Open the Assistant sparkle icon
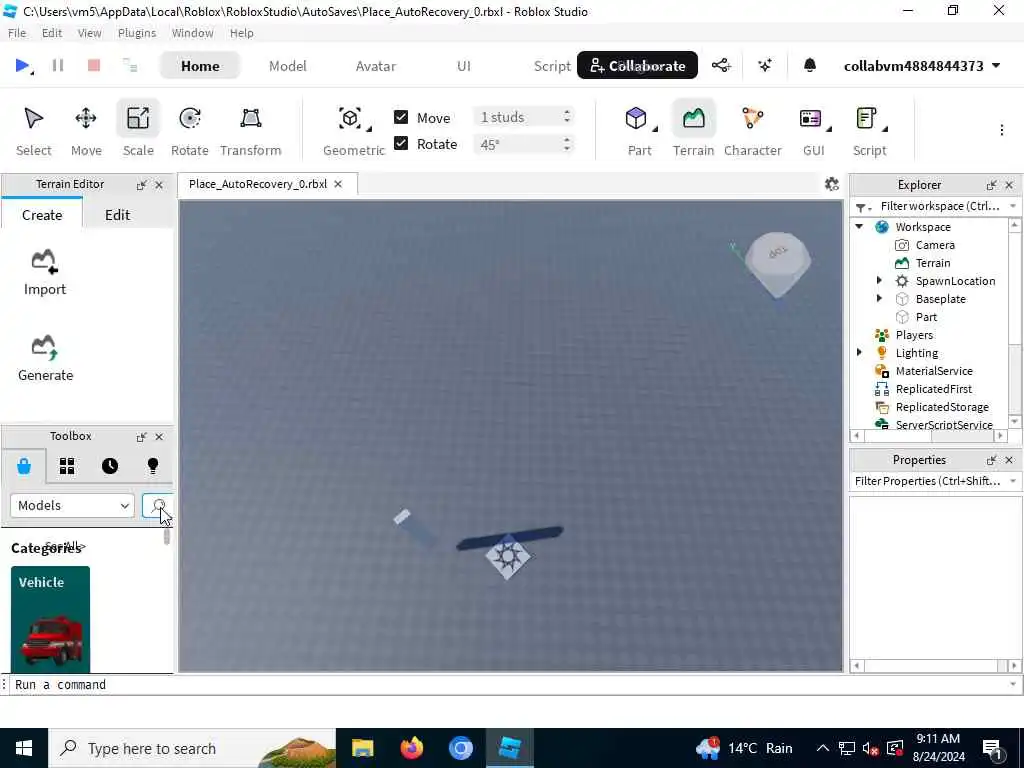Viewport: 1024px width, 768px height. pos(765,65)
